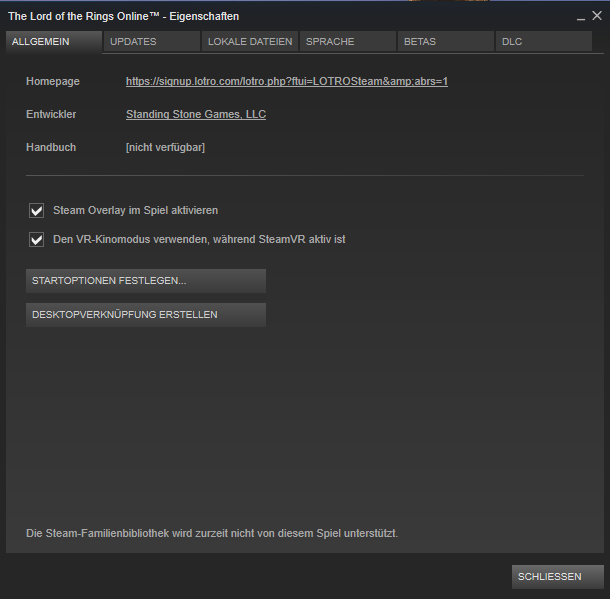
Task: Toggle Steam Overlay im Spiel aktivieren checkbox
Action: [37, 210]
